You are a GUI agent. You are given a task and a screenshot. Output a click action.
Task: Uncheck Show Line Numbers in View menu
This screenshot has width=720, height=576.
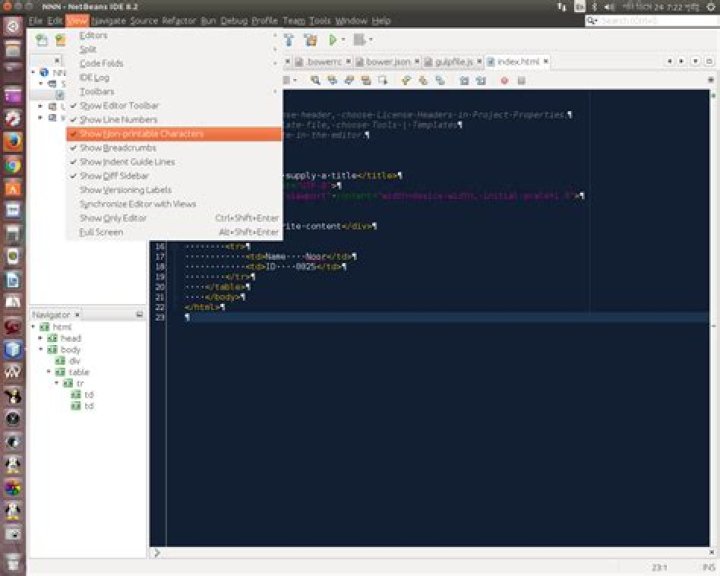174,119
